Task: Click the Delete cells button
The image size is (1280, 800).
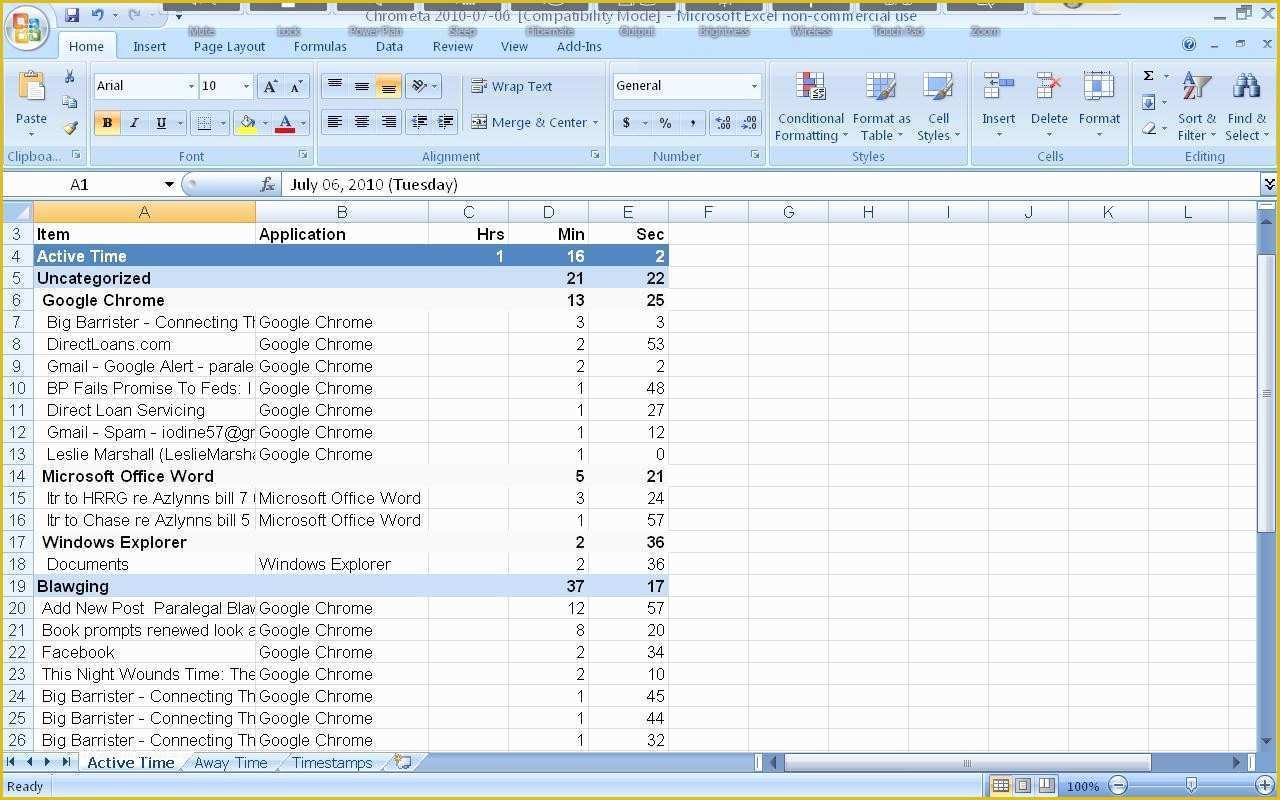Action: (1049, 107)
